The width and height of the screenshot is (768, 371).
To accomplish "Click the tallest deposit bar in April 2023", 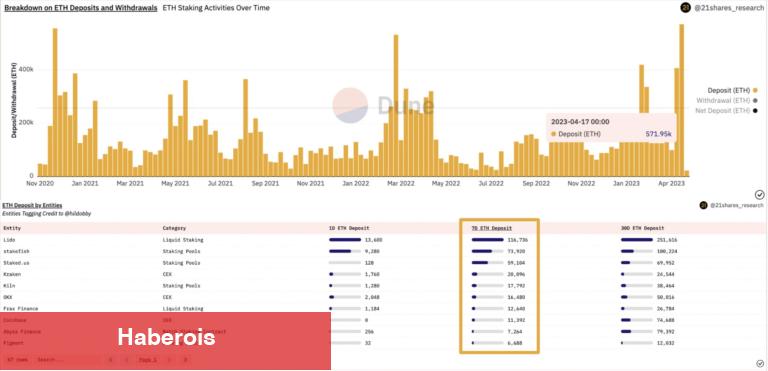I will pyautogui.click(x=681, y=100).
